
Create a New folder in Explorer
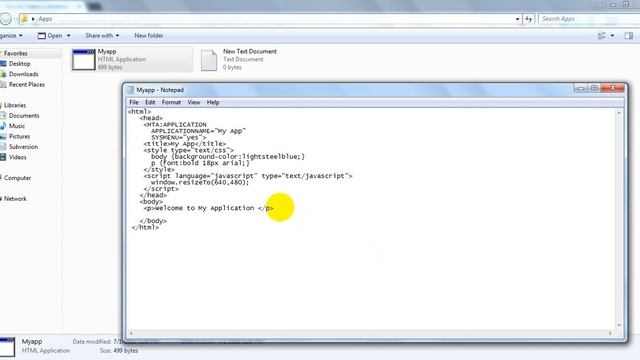tap(149, 36)
